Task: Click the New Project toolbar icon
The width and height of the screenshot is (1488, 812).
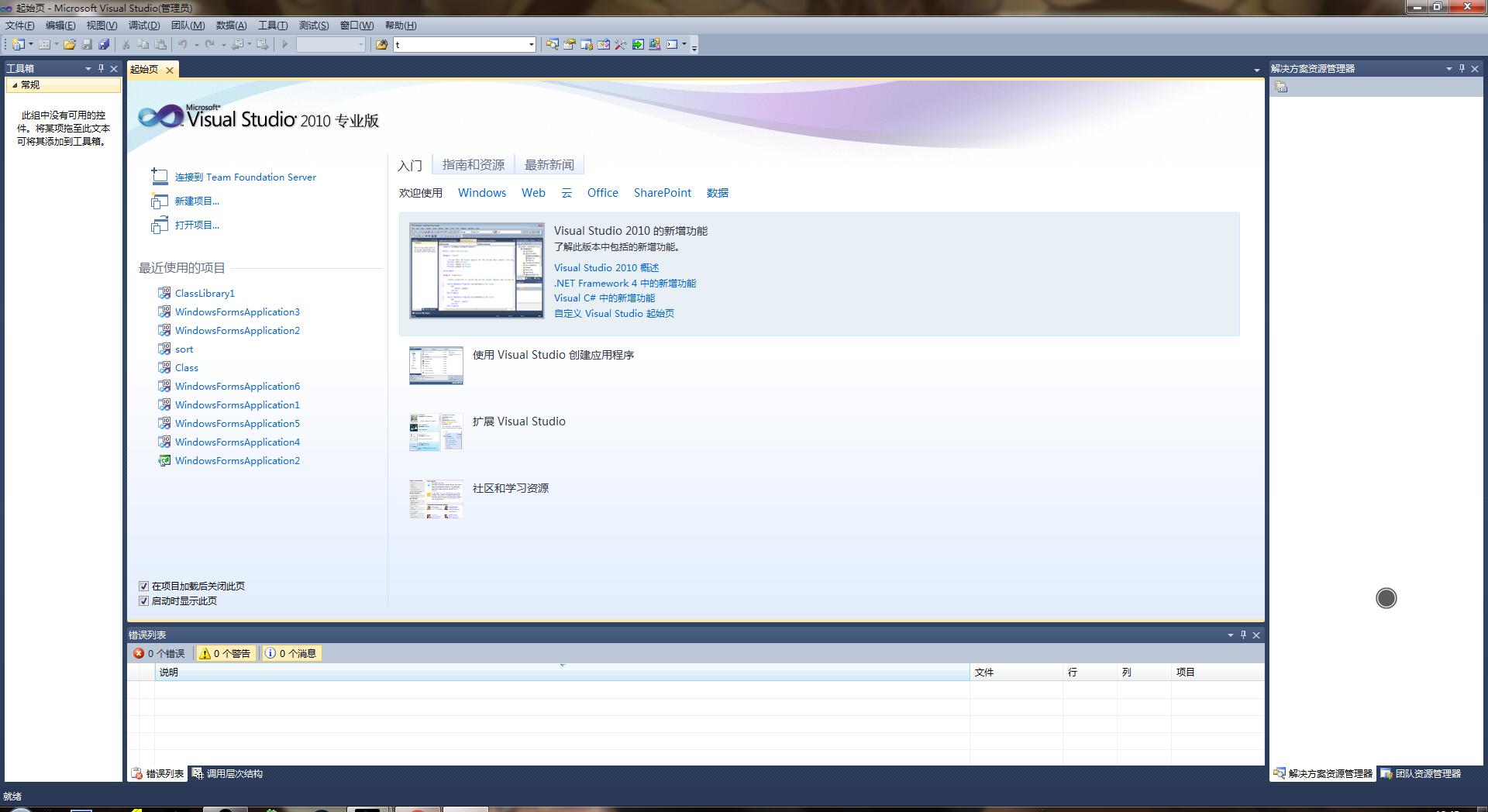Action: click(x=19, y=45)
